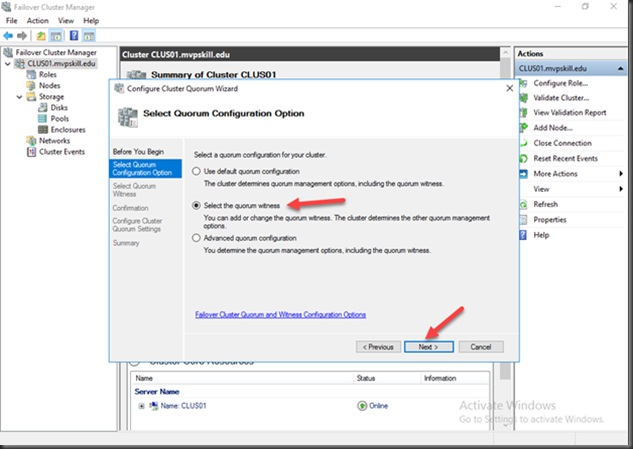
Task: Open the More Actions submenu arrow
Action: pos(621,174)
